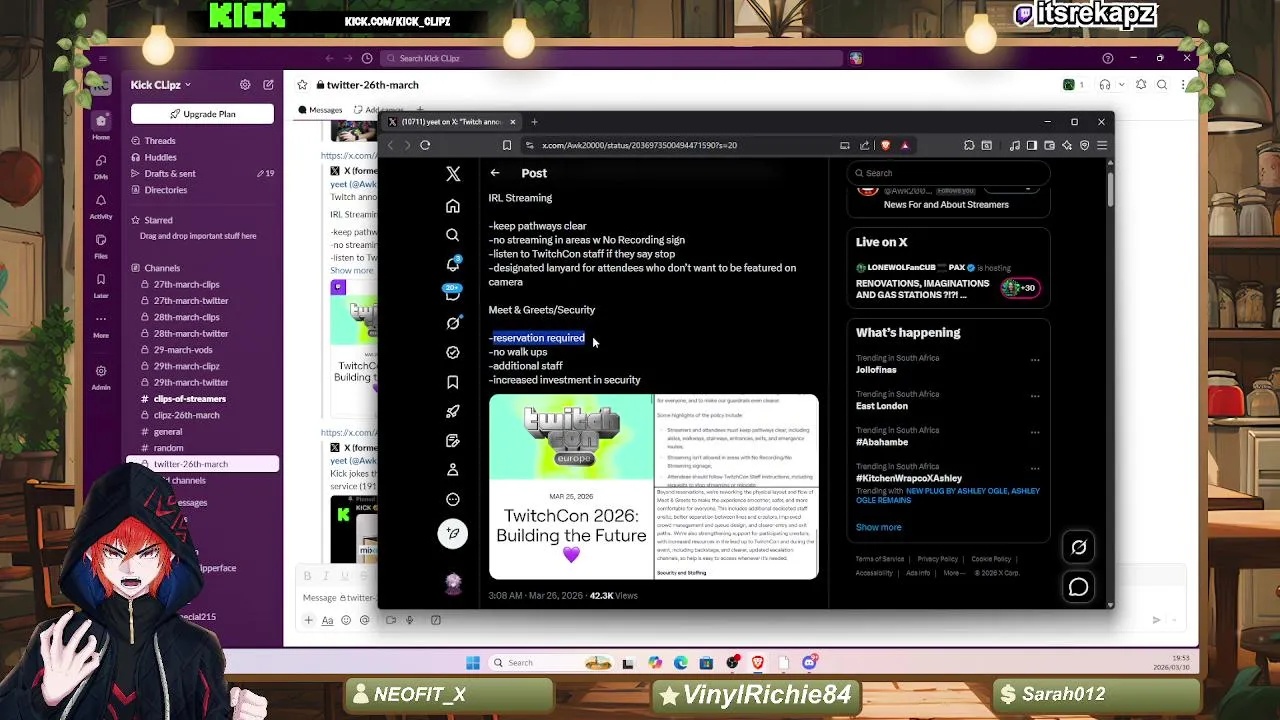Click Windows Start button on taskbar
Screen dimensions: 1280x720
[473, 663]
